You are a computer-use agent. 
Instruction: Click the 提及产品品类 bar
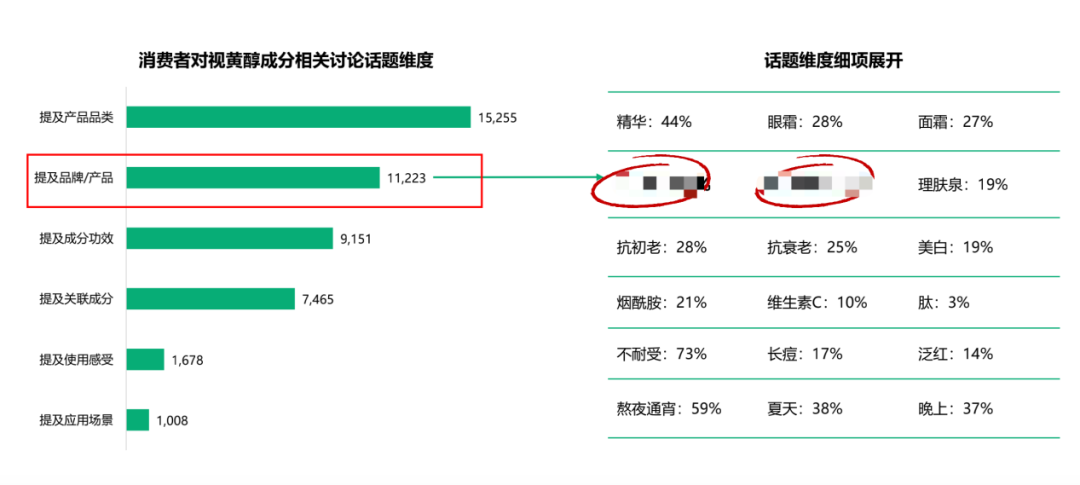coord(298,117)
